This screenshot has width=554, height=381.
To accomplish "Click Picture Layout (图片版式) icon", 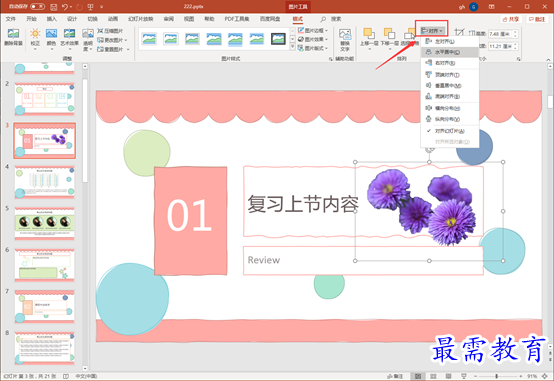I will [x=301, y=48].
